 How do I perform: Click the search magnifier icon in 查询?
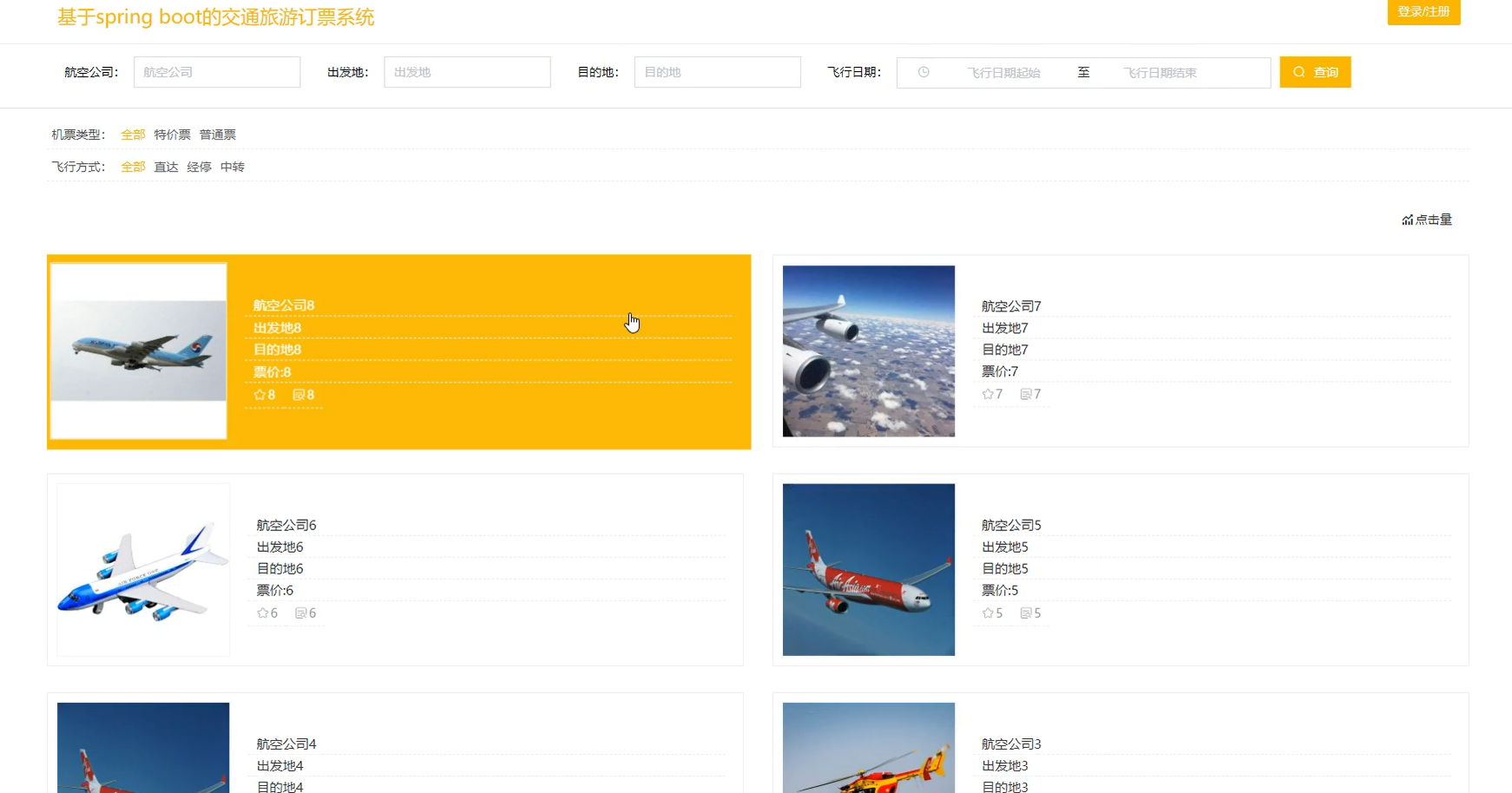point(1299,72)
